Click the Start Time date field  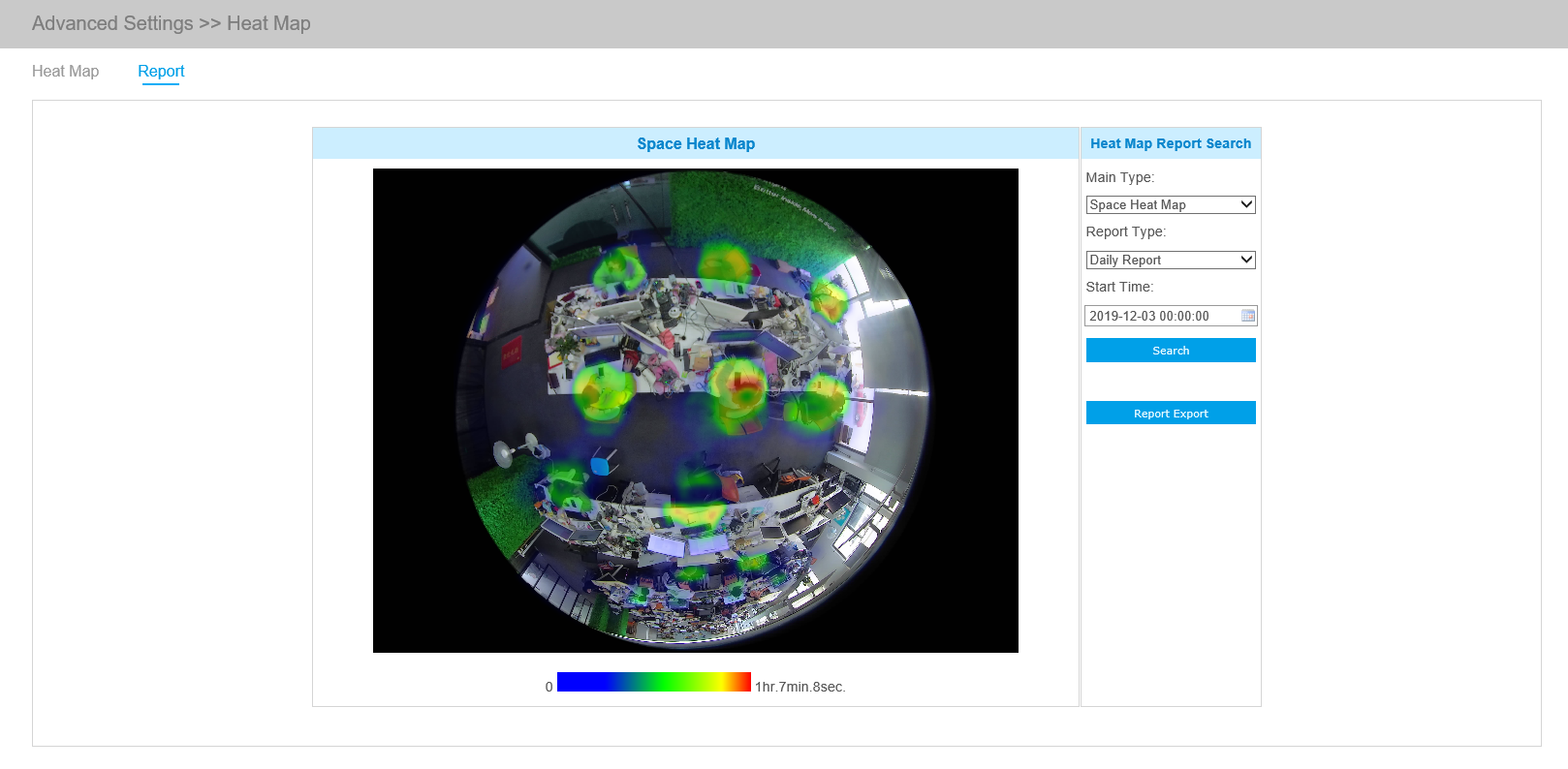pyautogui.click(x=1171, y=316)
